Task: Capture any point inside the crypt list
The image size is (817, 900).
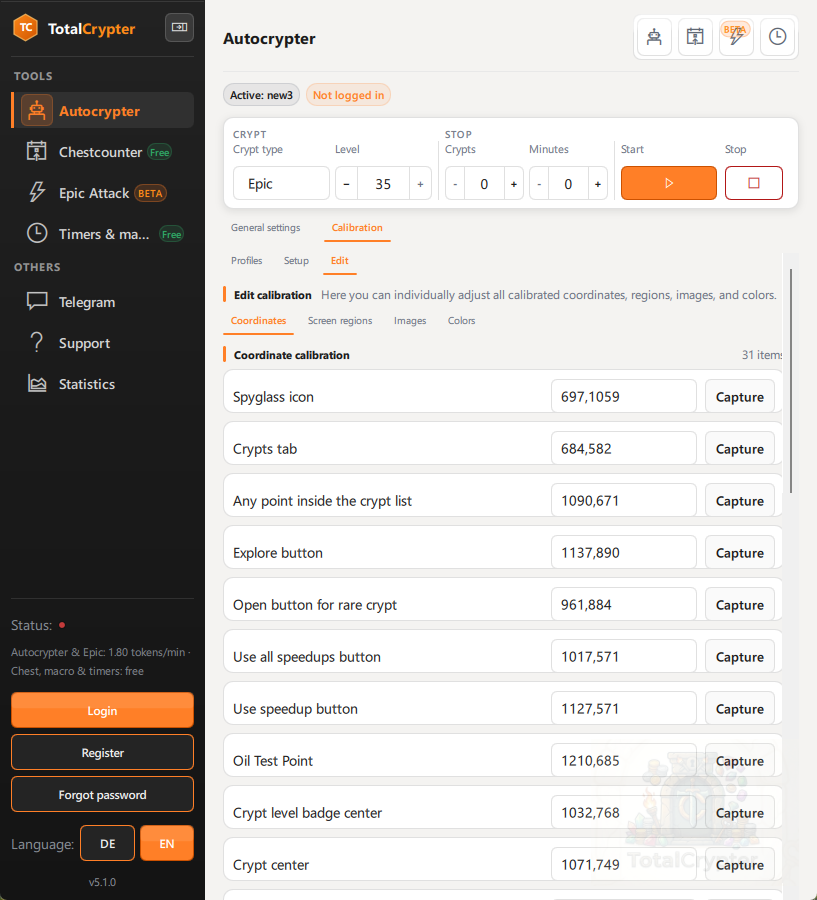Action: click(739, 501)
